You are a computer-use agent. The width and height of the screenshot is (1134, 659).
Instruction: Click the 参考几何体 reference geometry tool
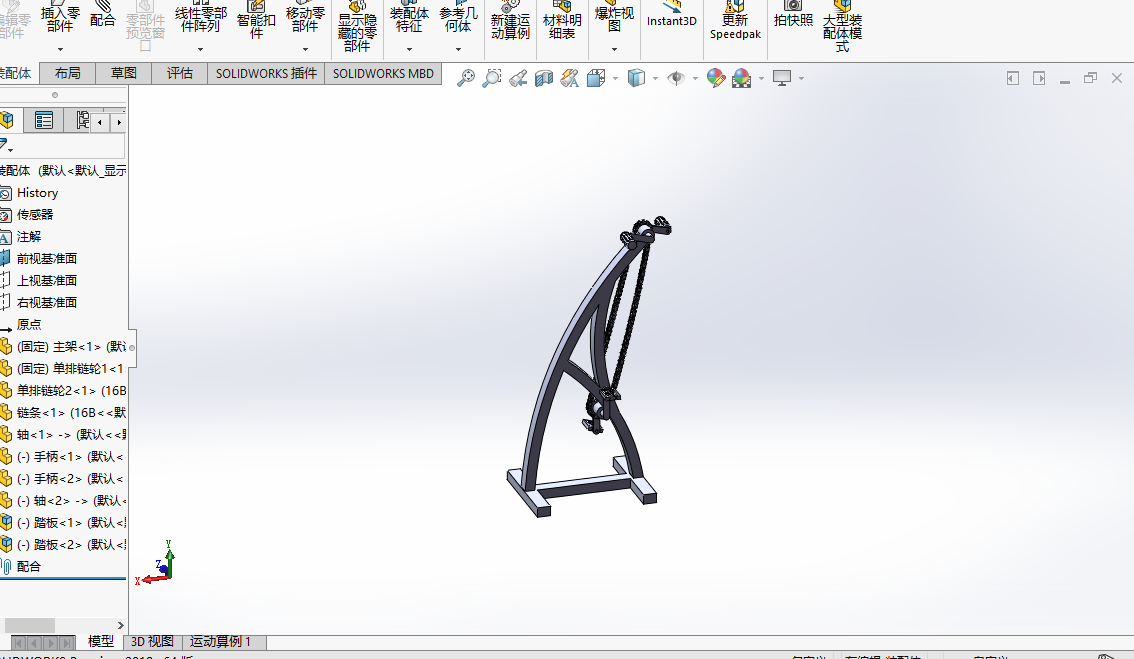pyautogui.click(x=458, y=17)
